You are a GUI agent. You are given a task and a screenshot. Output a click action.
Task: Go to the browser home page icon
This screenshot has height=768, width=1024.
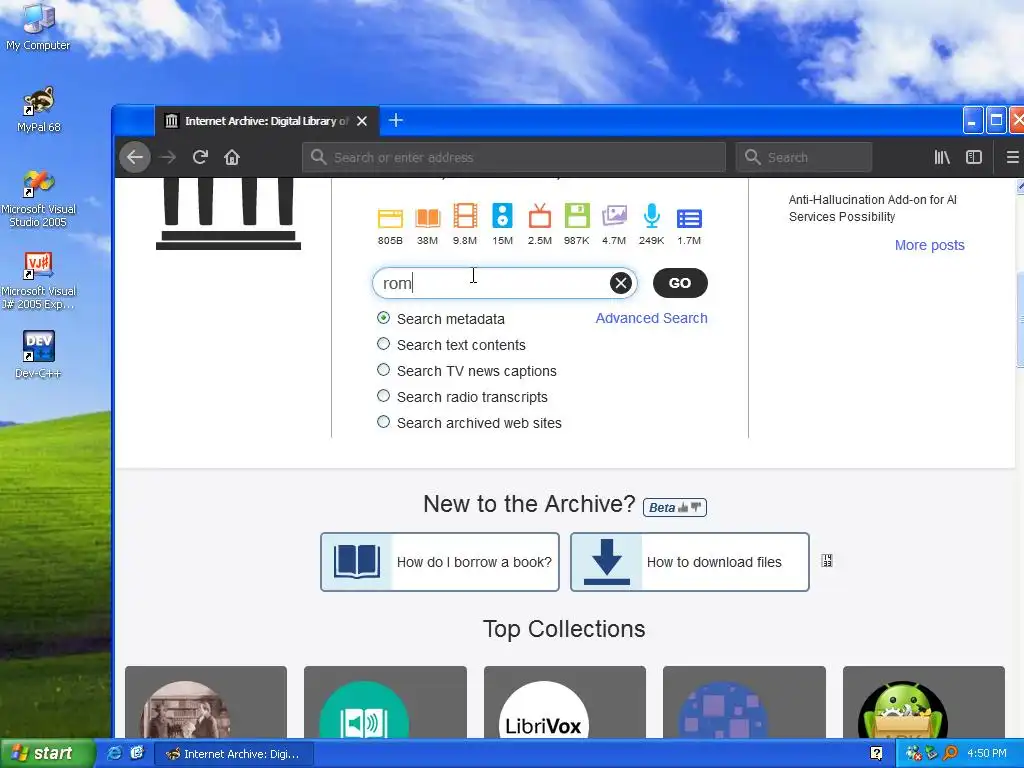pos(232,157)
